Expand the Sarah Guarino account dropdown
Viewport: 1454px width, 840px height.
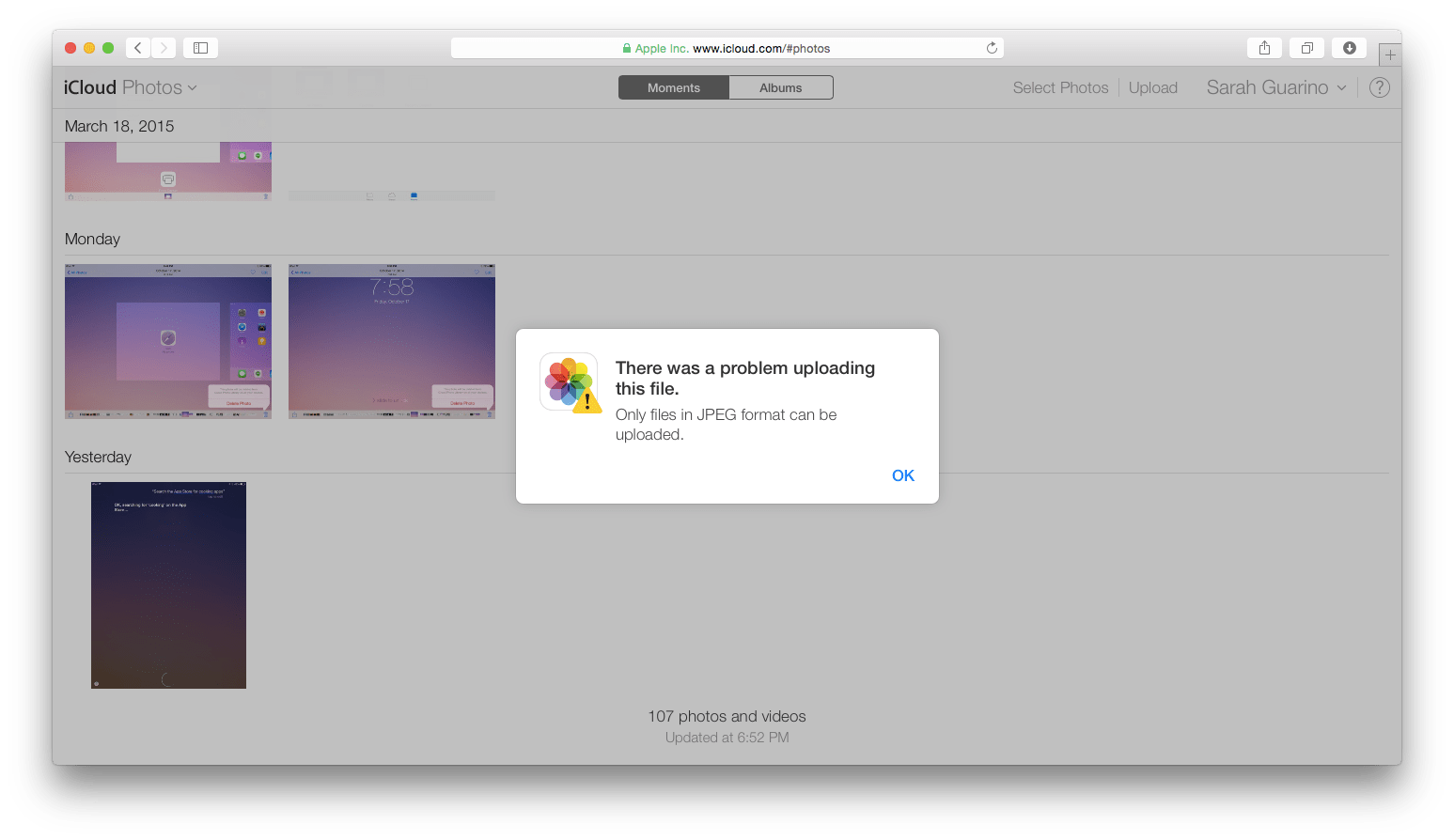click(x=1341, y=87)
